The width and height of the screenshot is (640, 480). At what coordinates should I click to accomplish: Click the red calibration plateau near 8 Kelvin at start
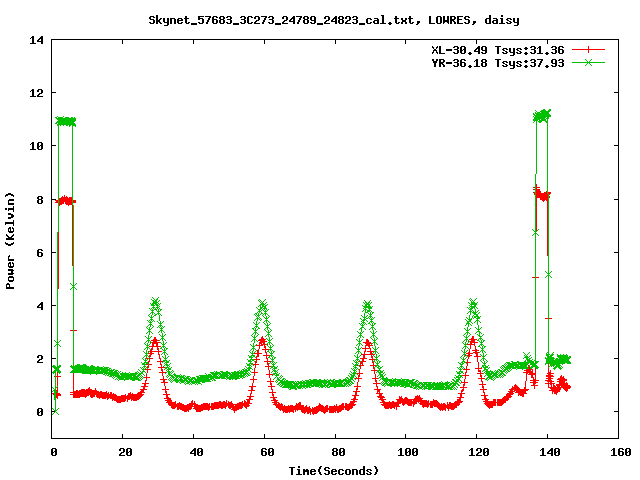tap(66, 200)
